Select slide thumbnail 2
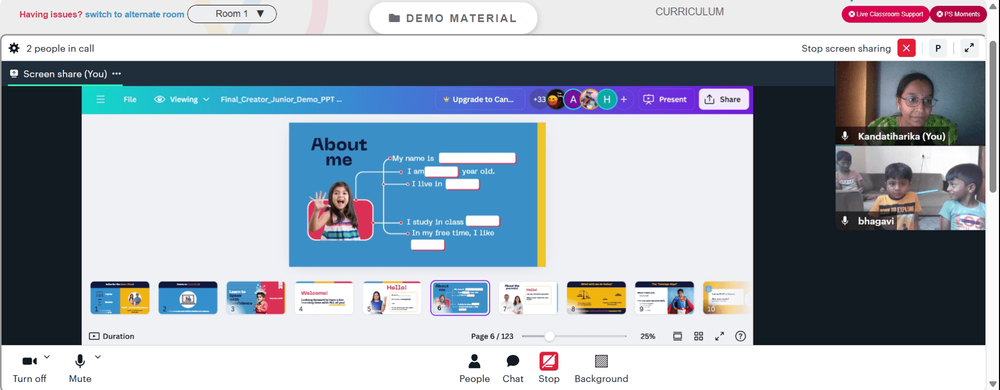The height and width of the screenshot is (390, 1000). [188, 298]
